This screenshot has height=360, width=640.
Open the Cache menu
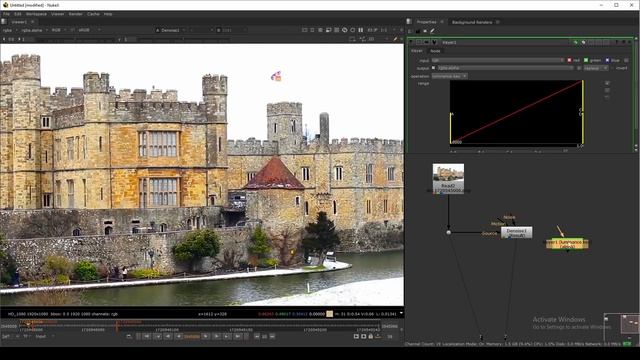[93, 14]
